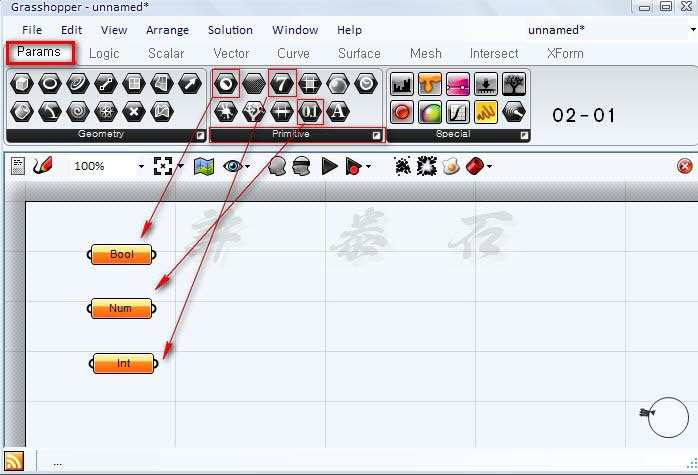
Task: Select the Bool component on canvas
Action: coord(122,255)
